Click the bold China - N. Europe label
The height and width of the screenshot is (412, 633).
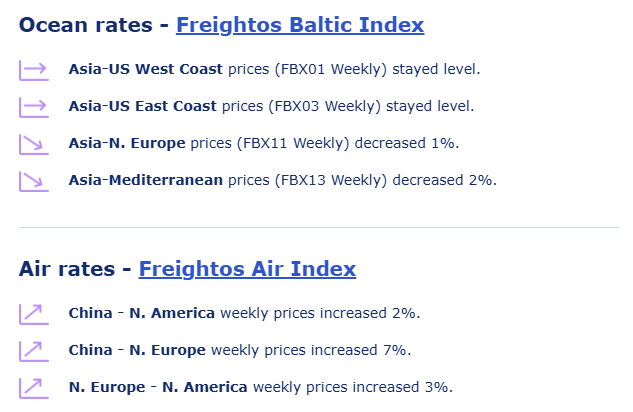pos(137,350)
